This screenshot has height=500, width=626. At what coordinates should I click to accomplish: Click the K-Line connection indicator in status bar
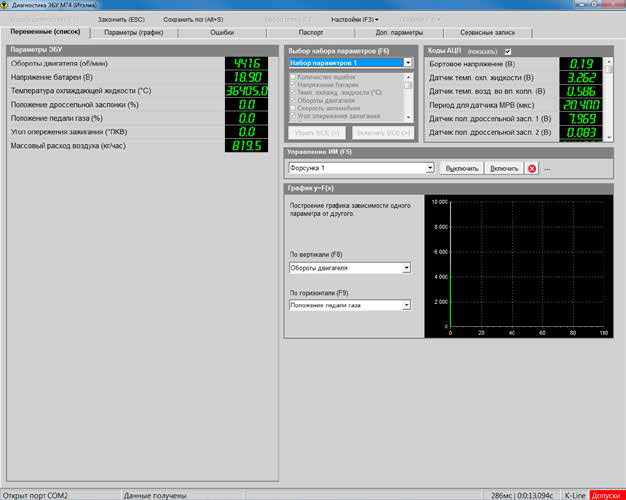tap(575, 495)
